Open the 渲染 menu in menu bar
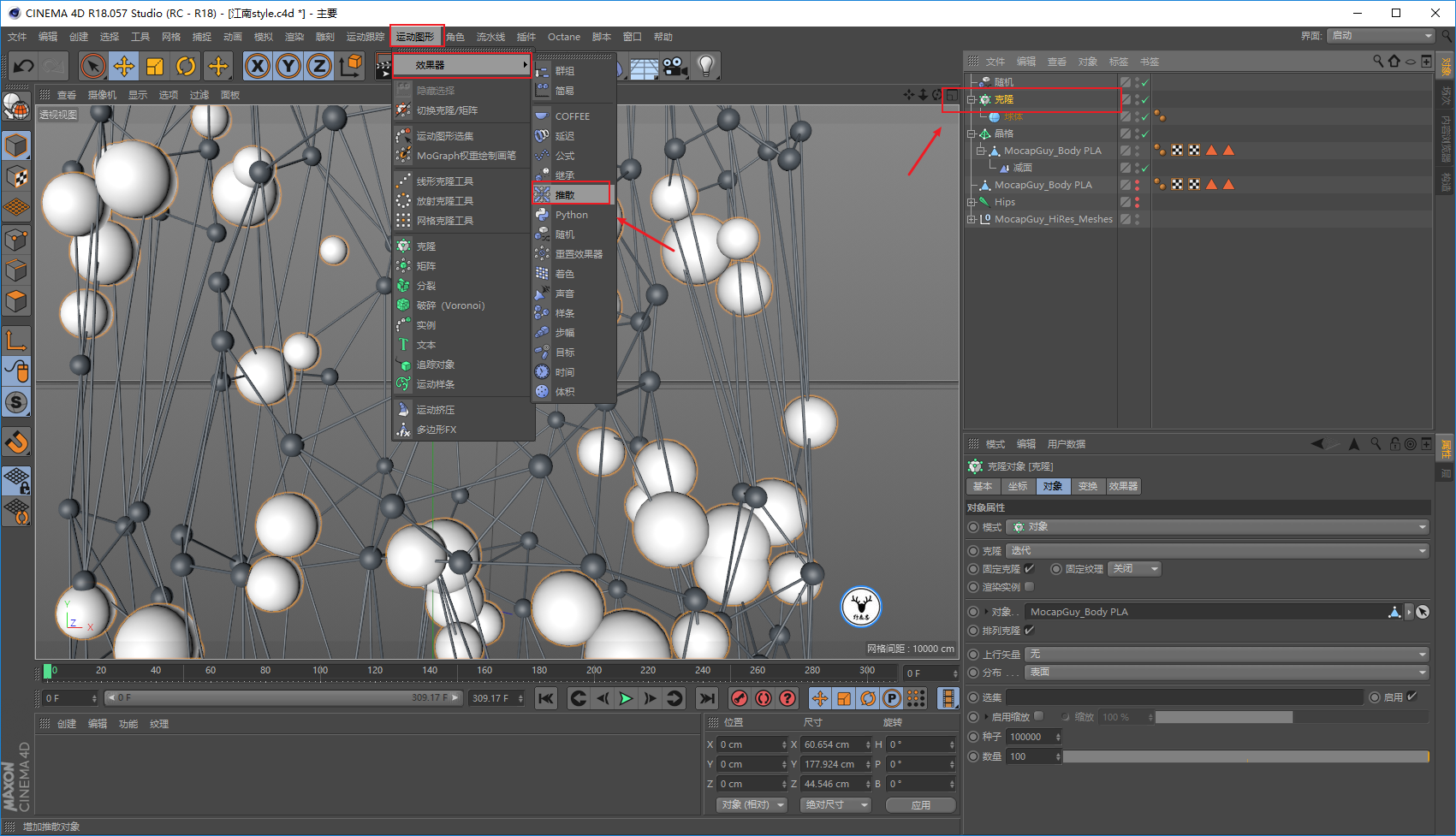 click(x=294, y=37)
